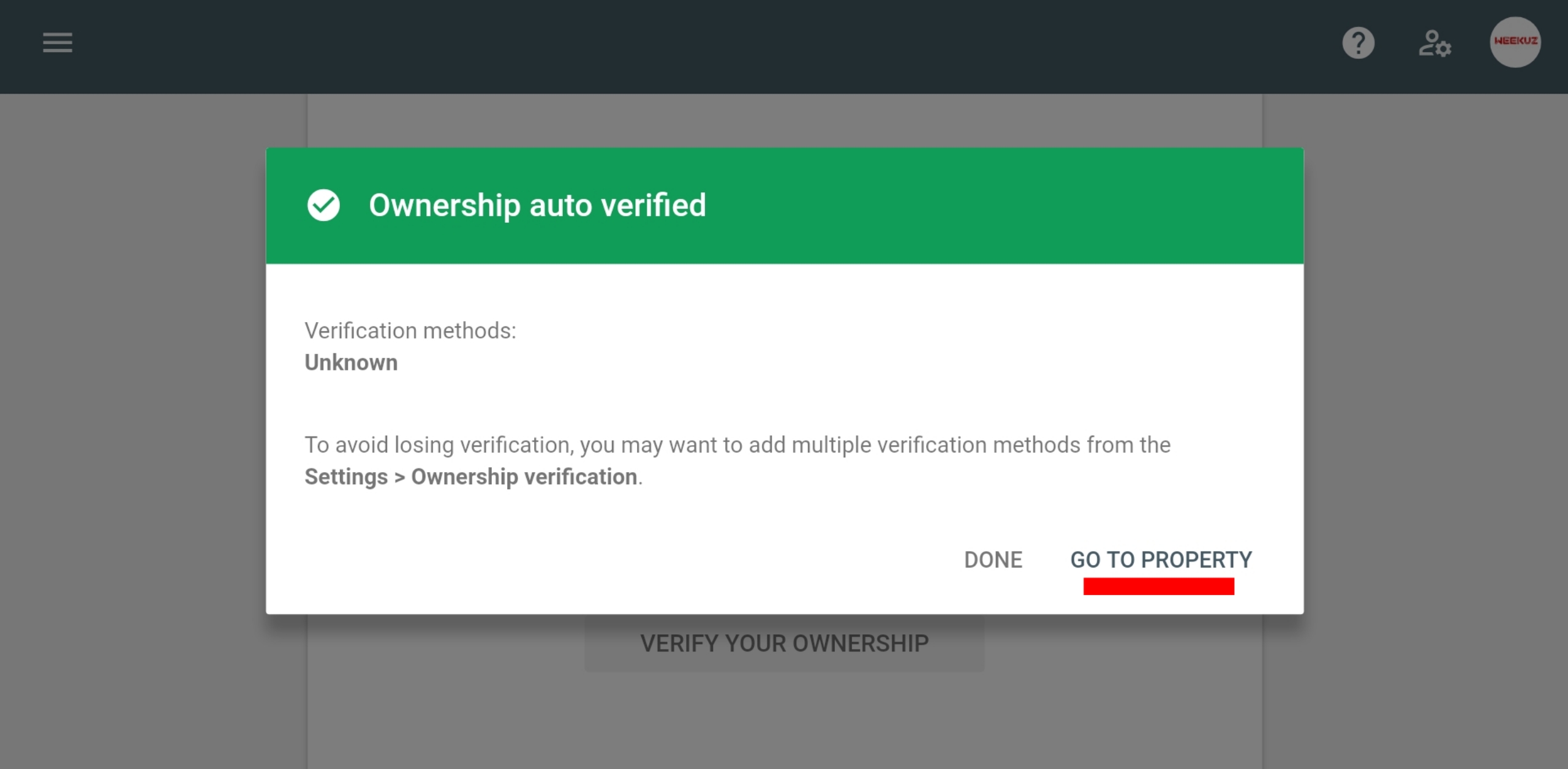The width and height of the screenshot is (1568, 769).
Task: Click the Help question mark icon
Action: [x=1358, y=43]
